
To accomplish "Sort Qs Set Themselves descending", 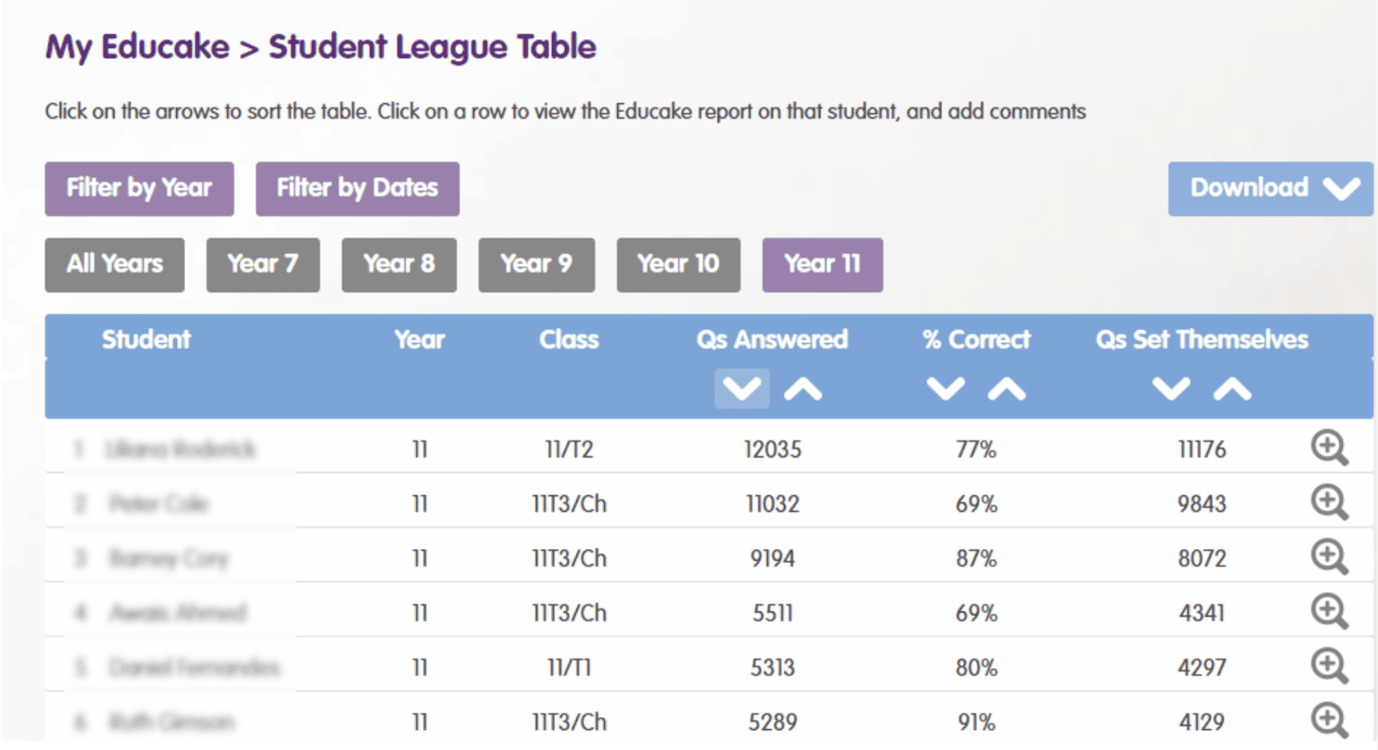I will [x=1171, y=389].
